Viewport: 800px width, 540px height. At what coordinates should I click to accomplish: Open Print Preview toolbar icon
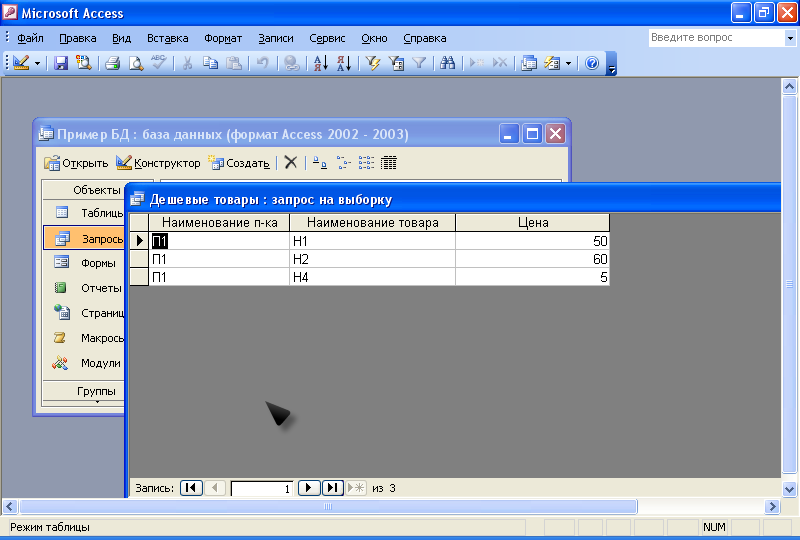[x=136, y=63]
